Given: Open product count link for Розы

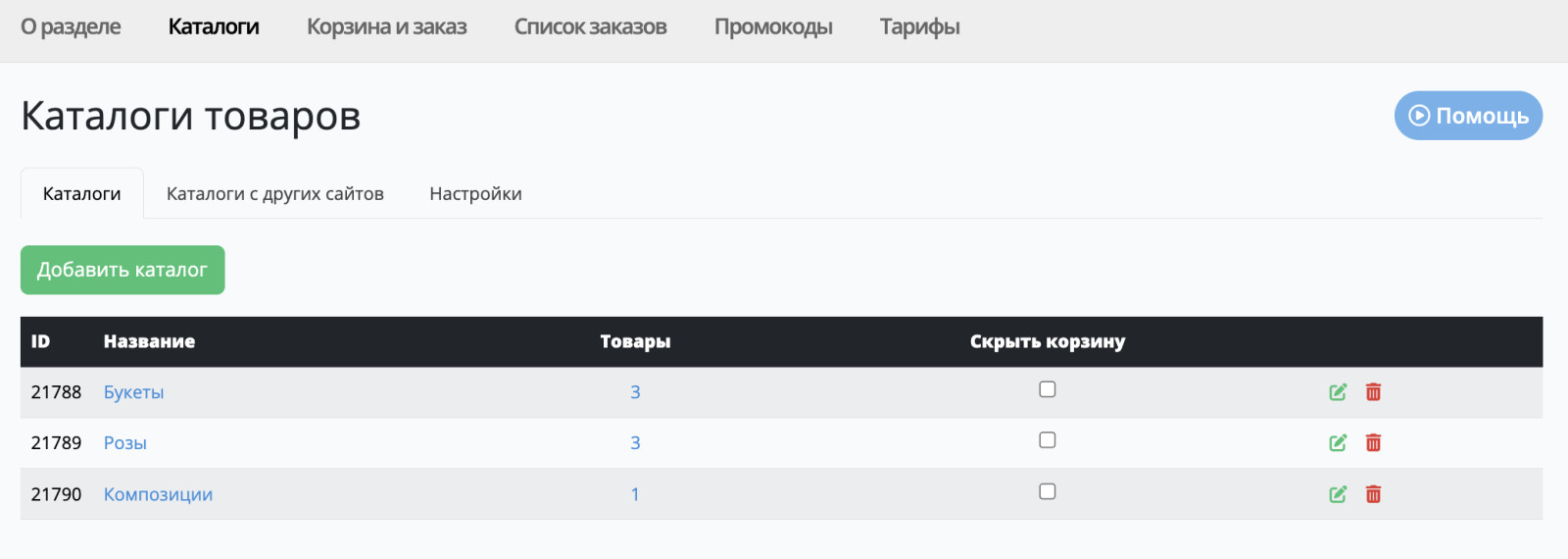Looking at the screenshot, I should [635, 443].
